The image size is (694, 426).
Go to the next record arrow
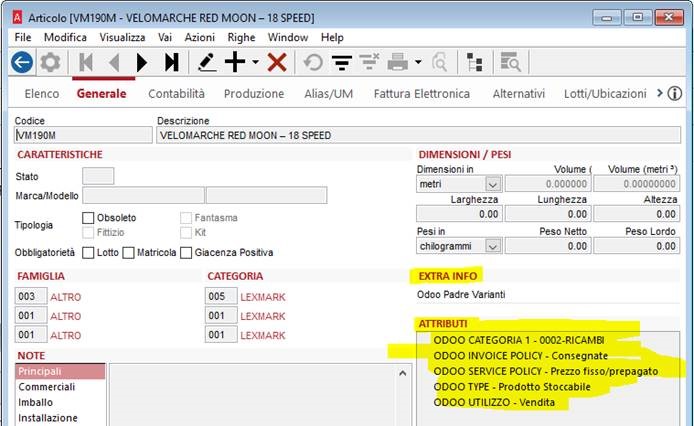point(142,62)
